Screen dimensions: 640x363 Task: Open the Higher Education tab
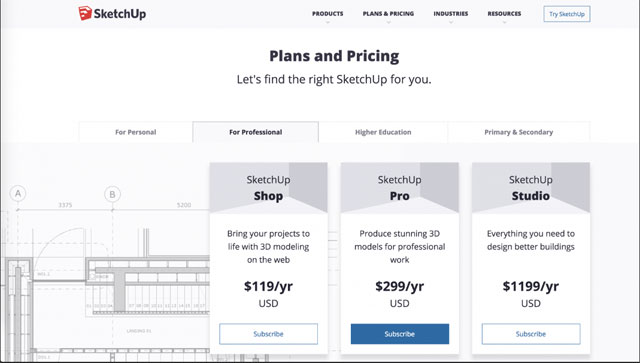tap(383, 132)
